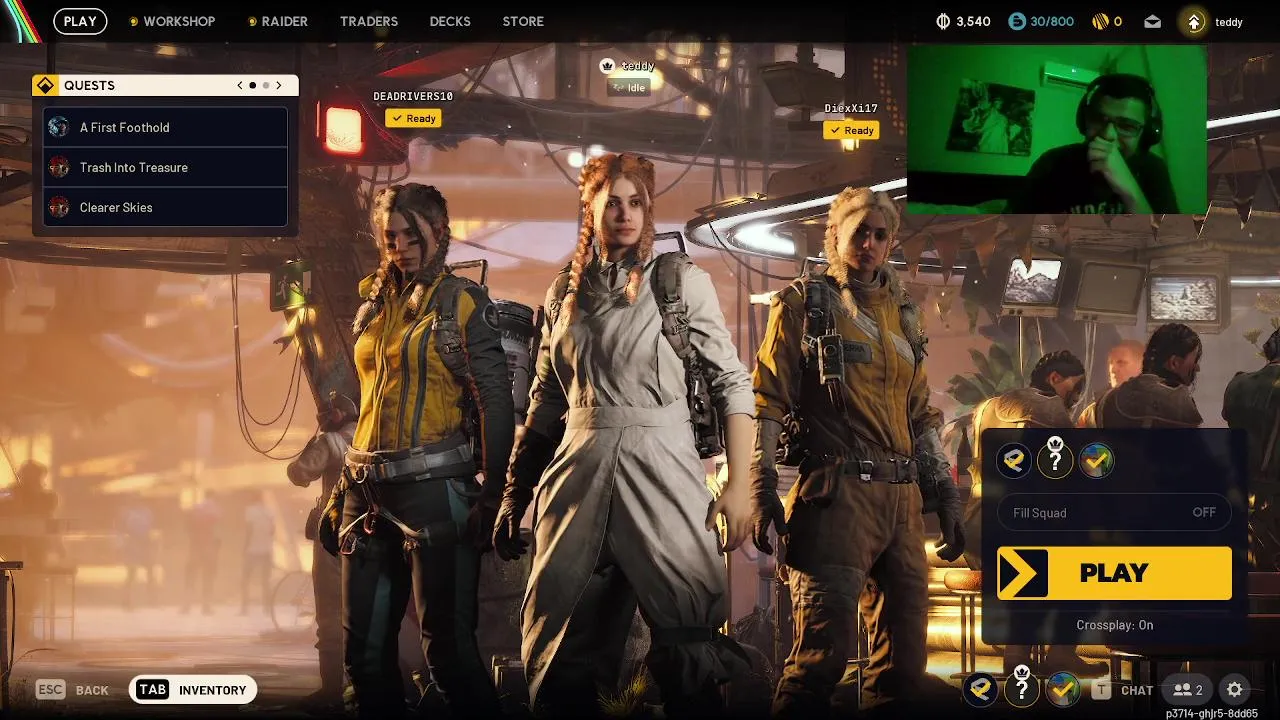The width and height of the screenshot is (1280, 720).
Task: Click the Idle status under teddy
Action: point(630,88)
